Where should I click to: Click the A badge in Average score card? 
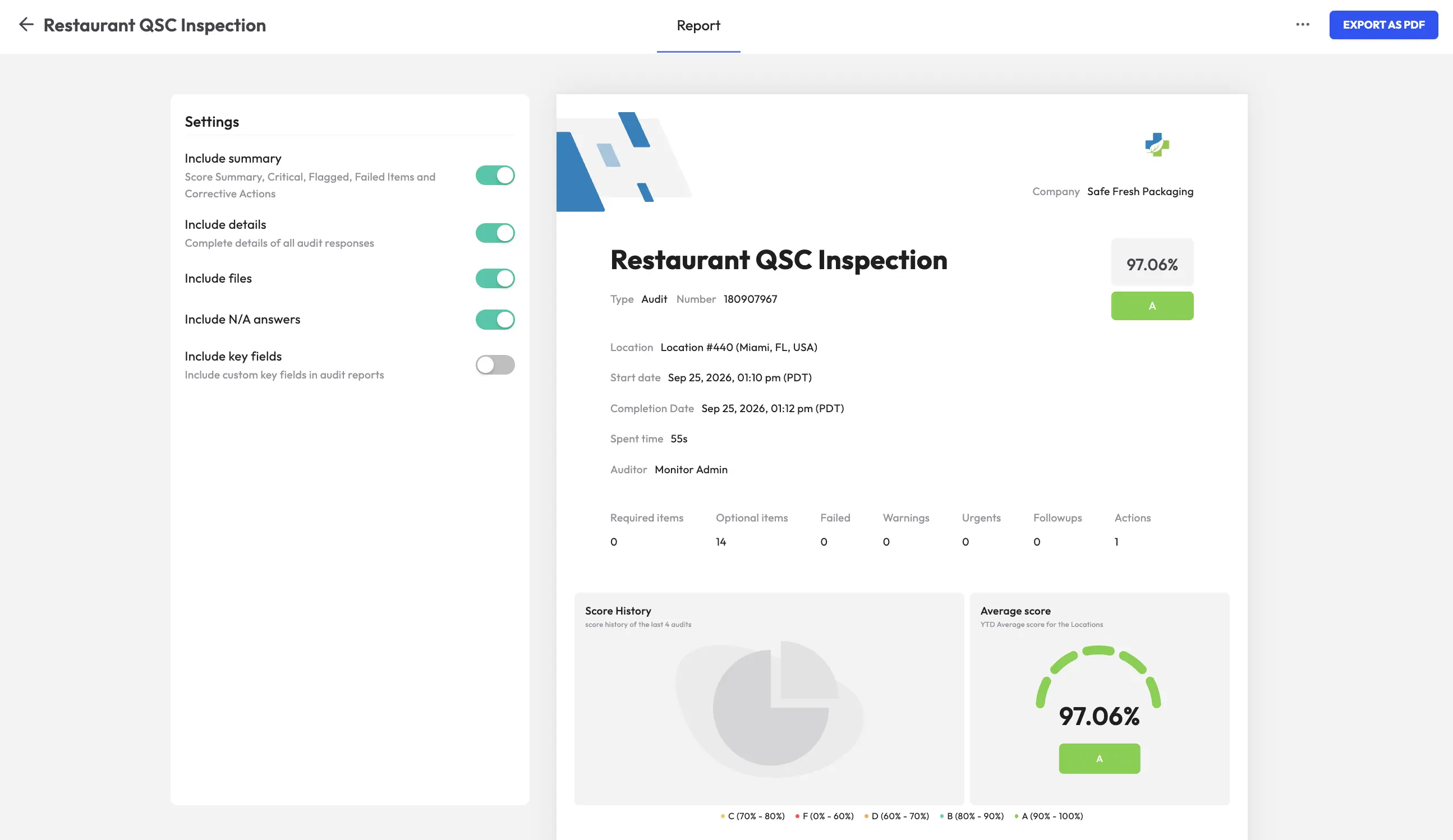1099,759
